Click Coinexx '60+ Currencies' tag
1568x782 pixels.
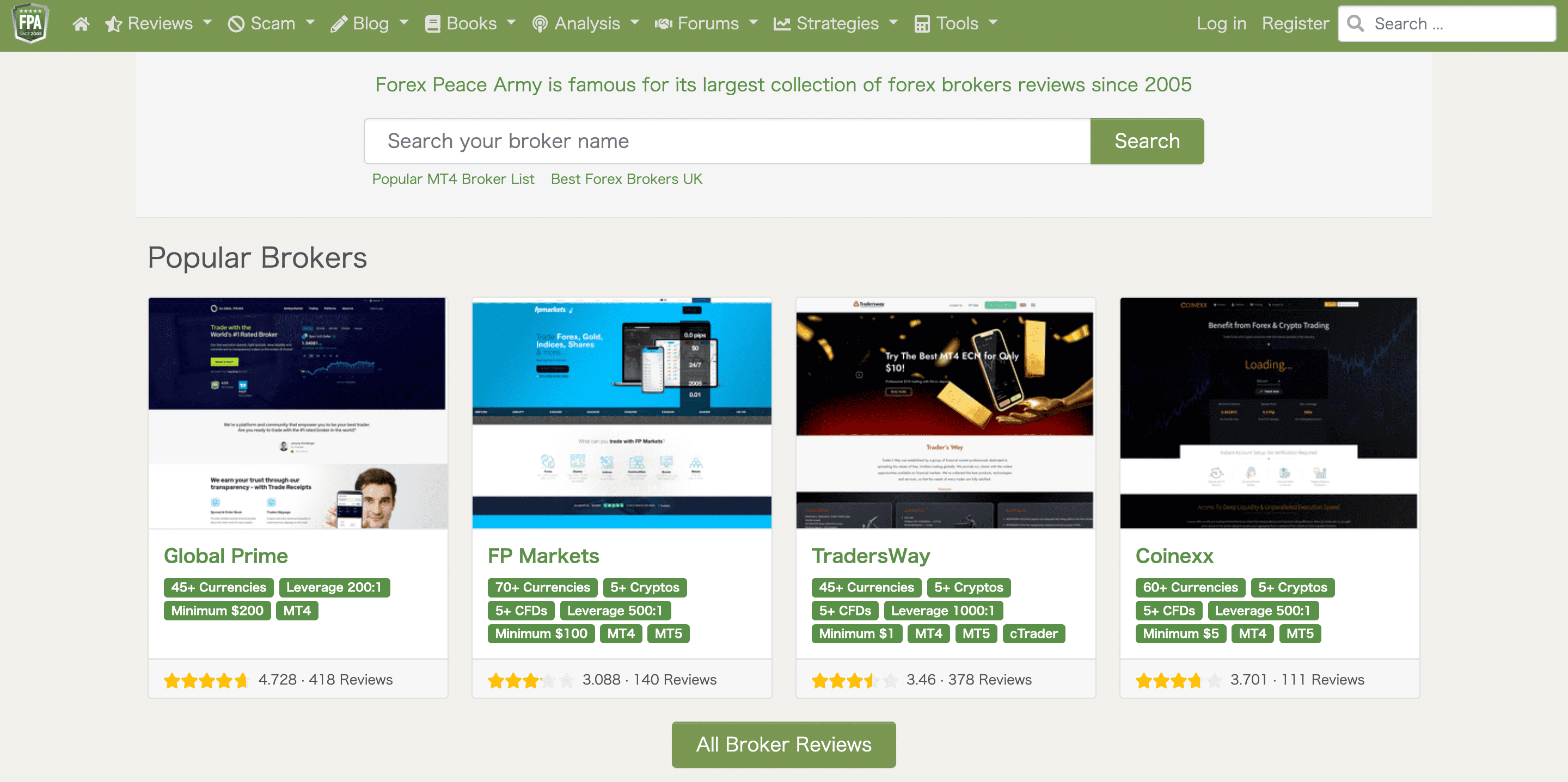[x=1190, y=587]
